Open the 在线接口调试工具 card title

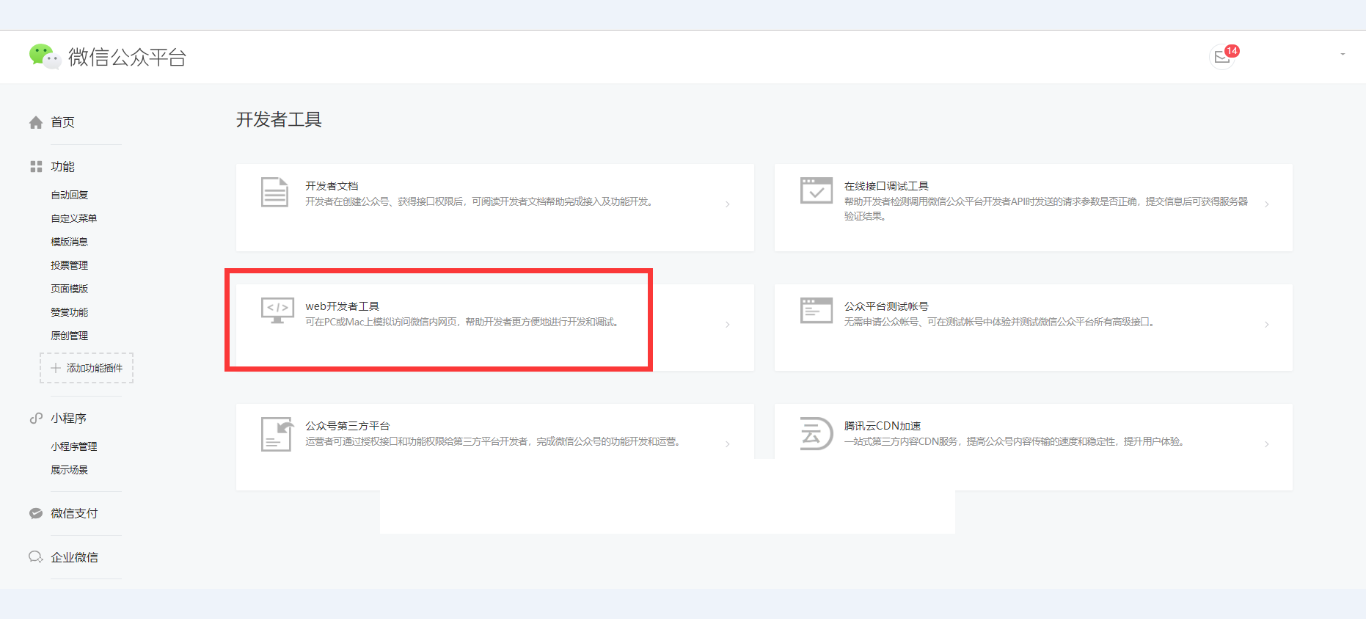coord(886,186)
